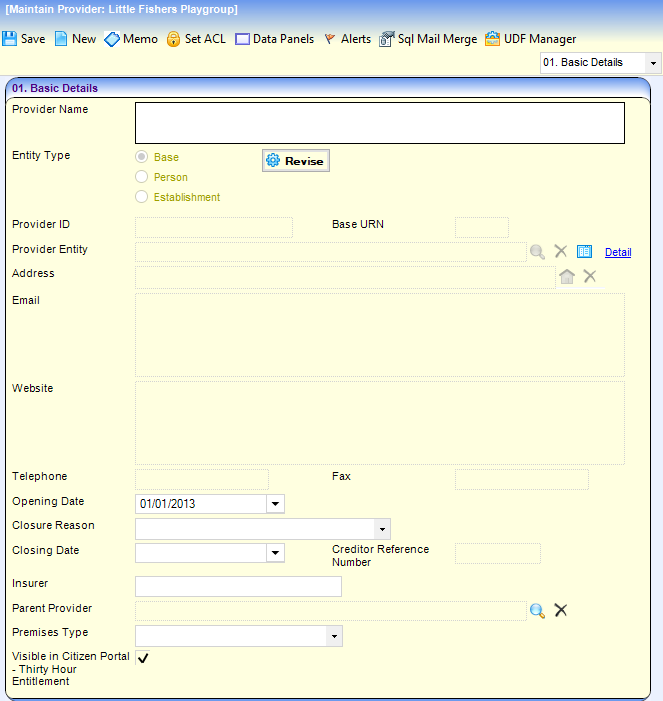Select the Person entity type radio
The width and height of the screenshot is (663, 701).
click(x=142, y=177)
